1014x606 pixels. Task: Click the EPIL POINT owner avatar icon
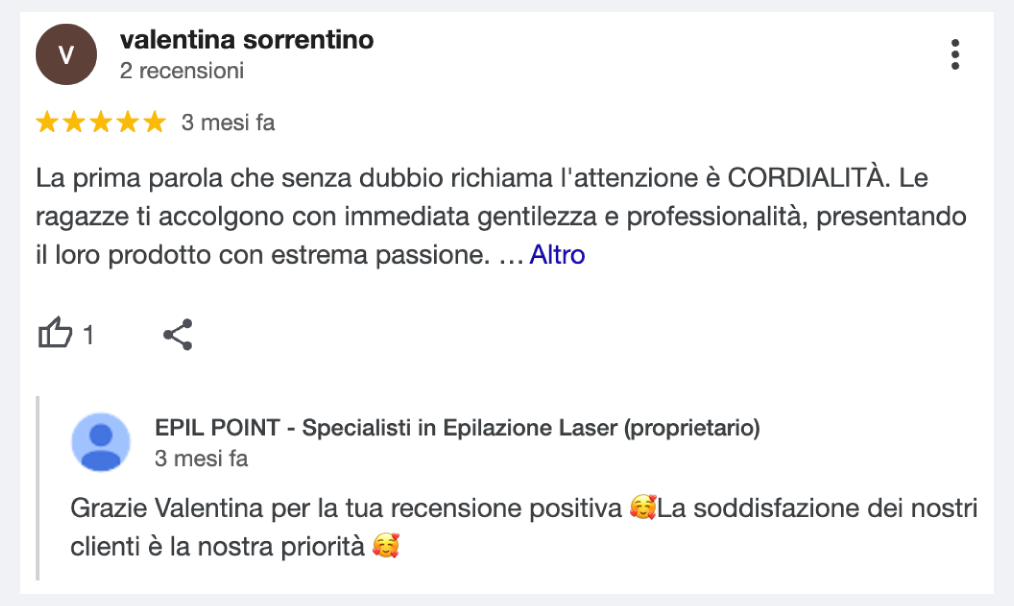(101, 442)
